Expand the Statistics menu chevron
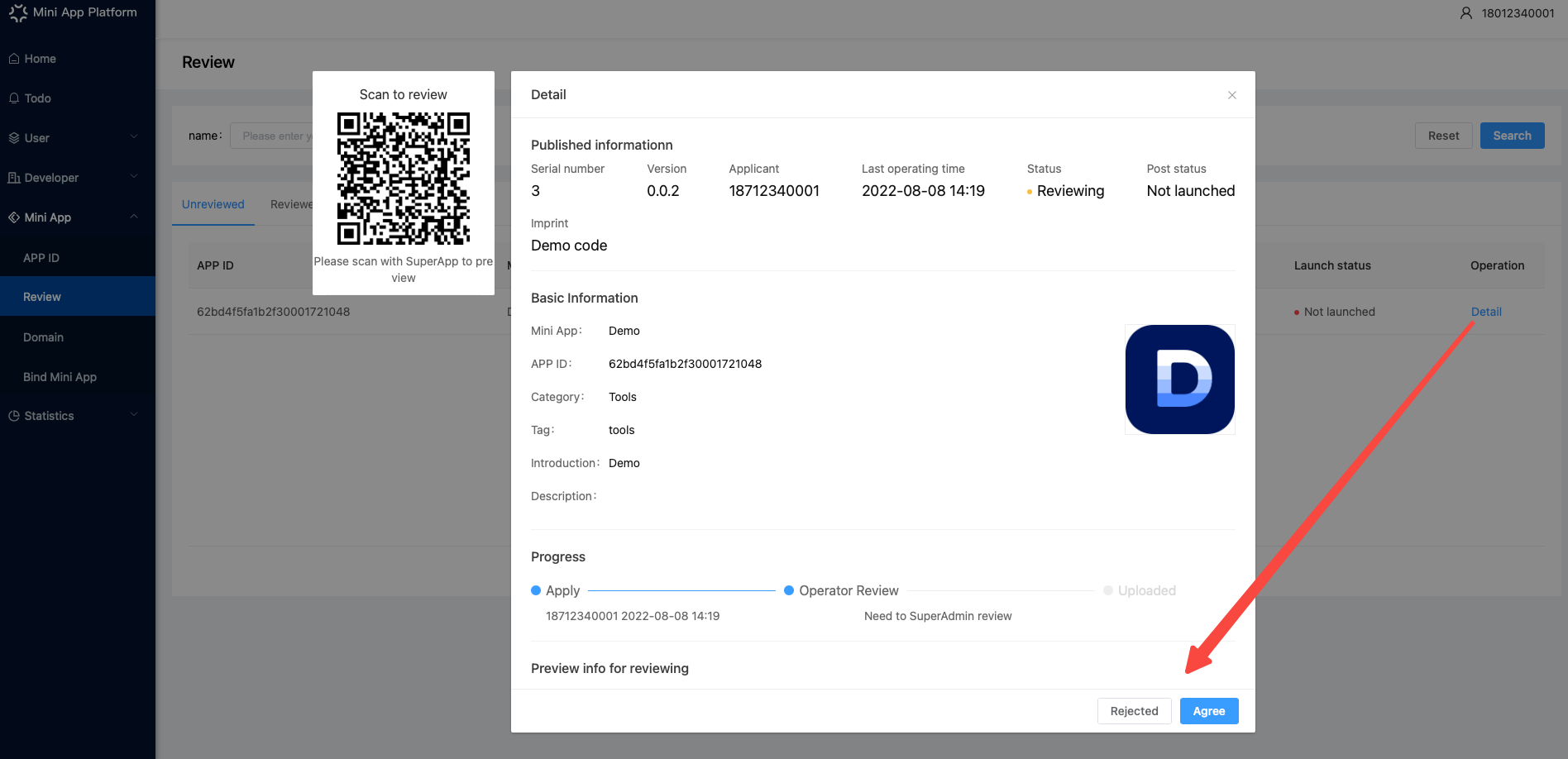Screen dimensions: 1568x759 point(134,415)
